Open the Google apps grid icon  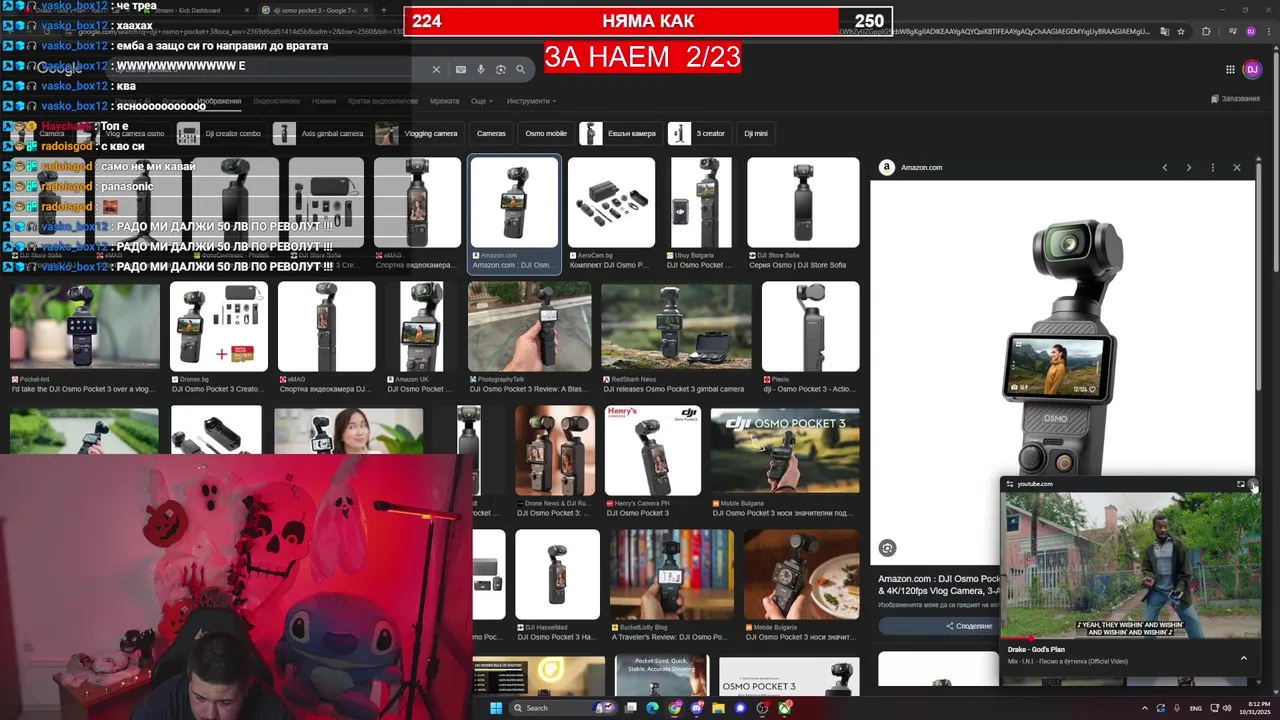click(x=1230, y=69)
